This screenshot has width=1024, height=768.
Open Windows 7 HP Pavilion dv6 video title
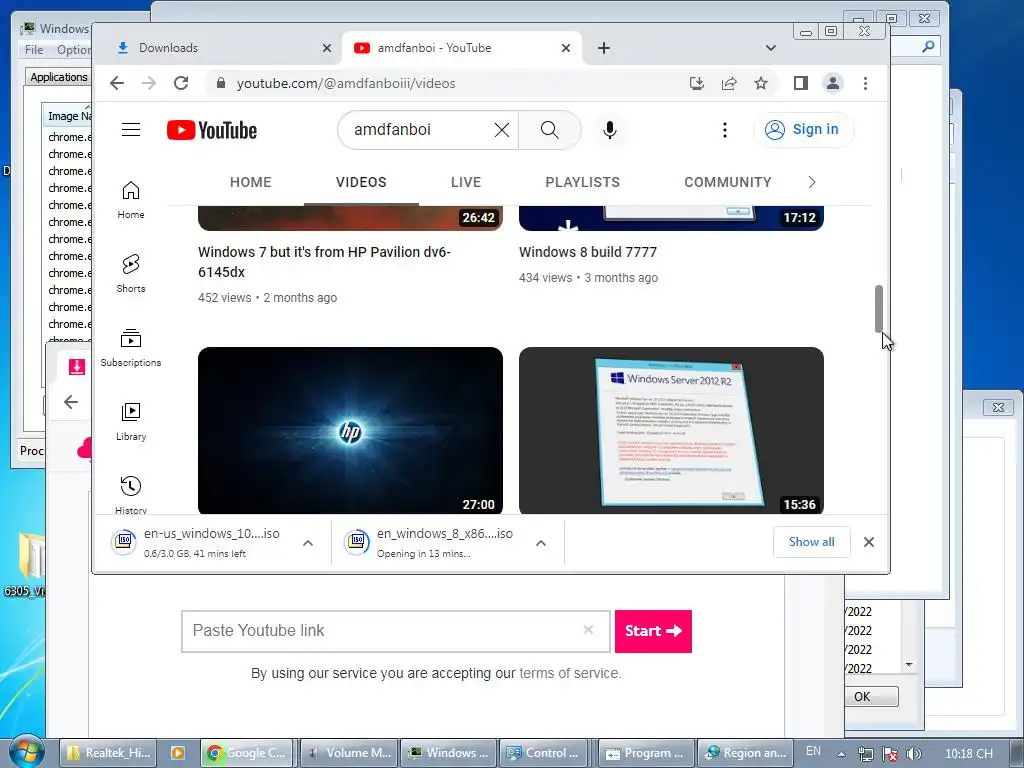coord(325,262)
